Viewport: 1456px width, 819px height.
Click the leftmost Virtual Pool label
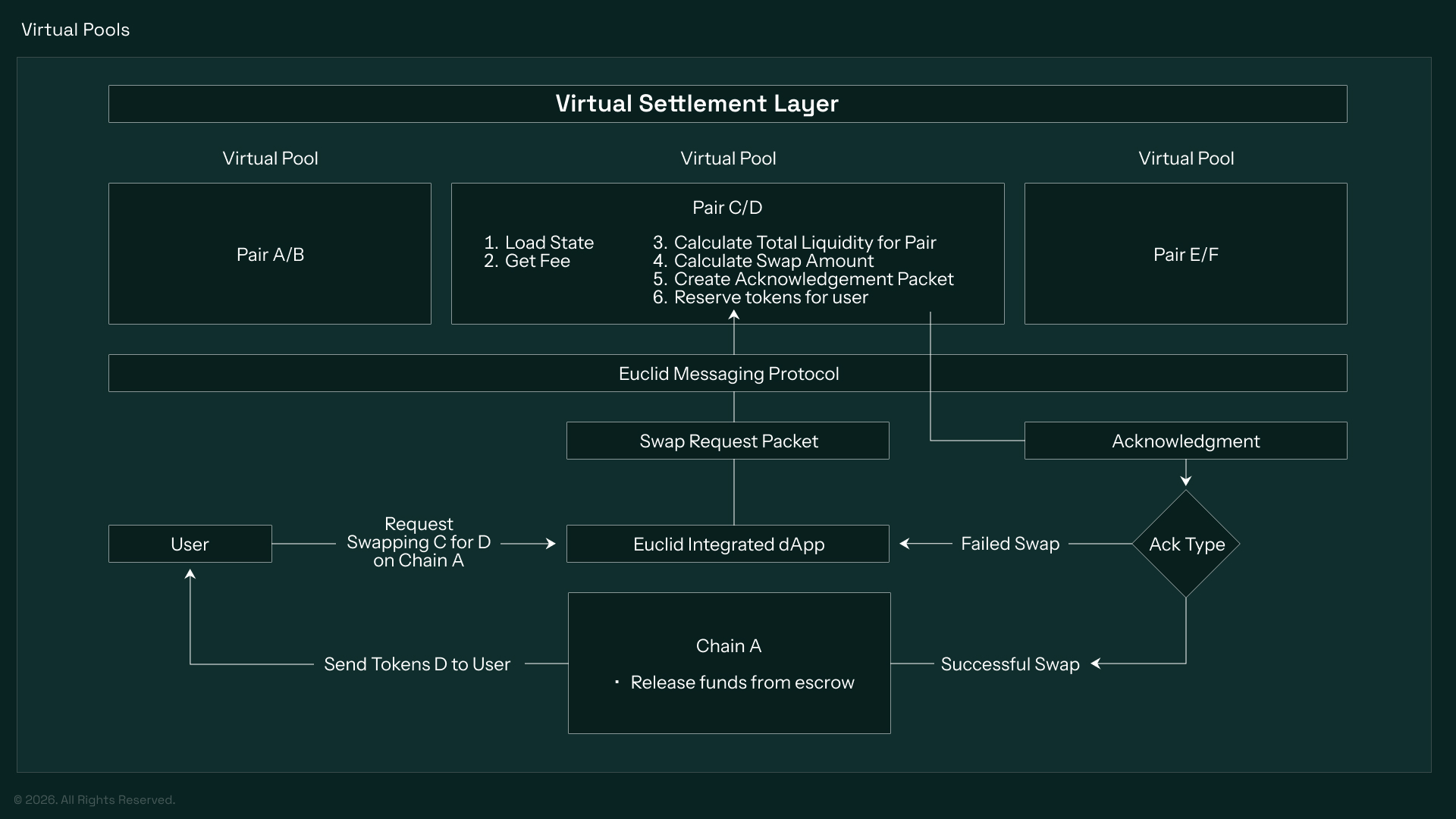[269, 158]
